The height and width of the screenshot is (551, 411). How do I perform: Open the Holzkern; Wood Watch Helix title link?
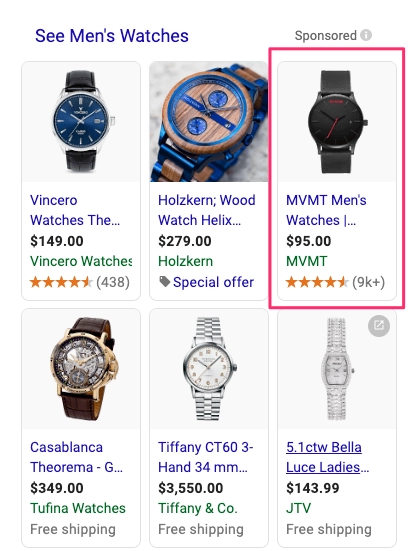[207, 210]
